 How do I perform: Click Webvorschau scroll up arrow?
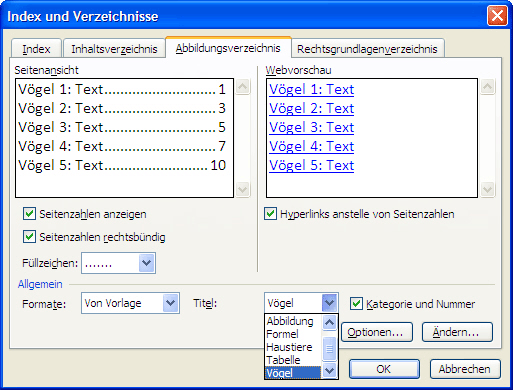[487, 87]
